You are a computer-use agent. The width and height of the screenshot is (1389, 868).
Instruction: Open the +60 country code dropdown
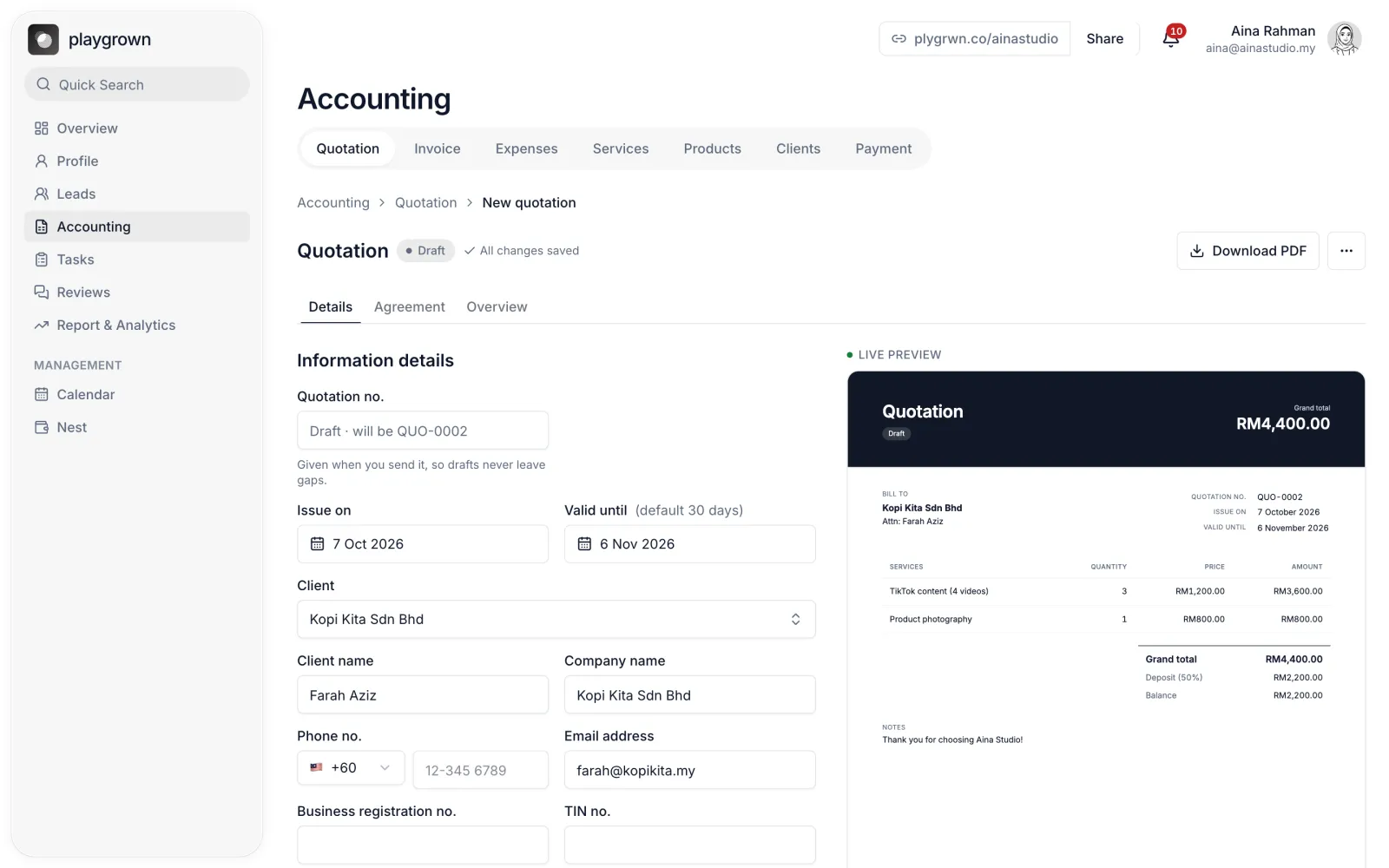[x=351, y=768]
